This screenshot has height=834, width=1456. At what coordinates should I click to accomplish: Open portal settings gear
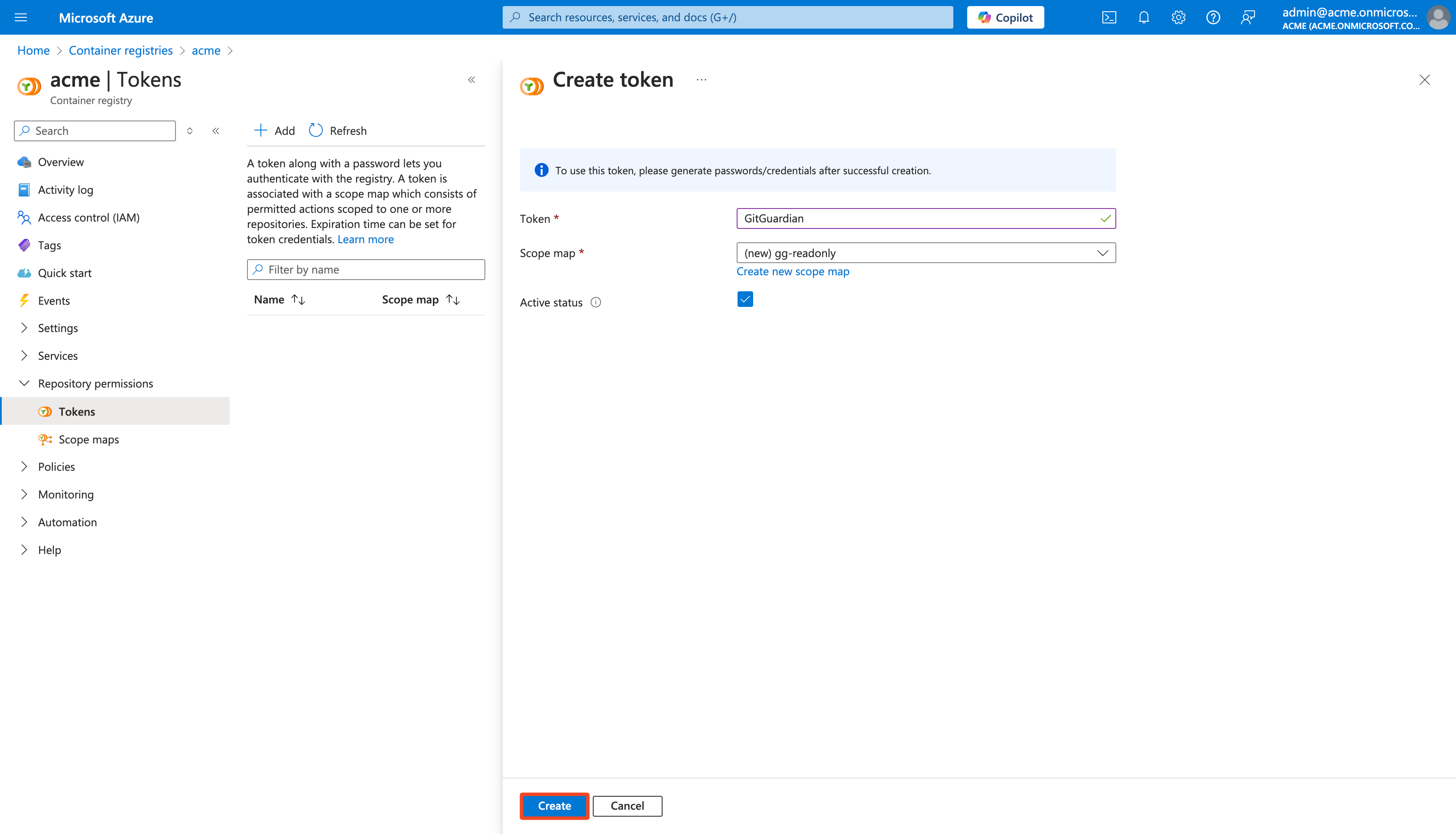1178,17
